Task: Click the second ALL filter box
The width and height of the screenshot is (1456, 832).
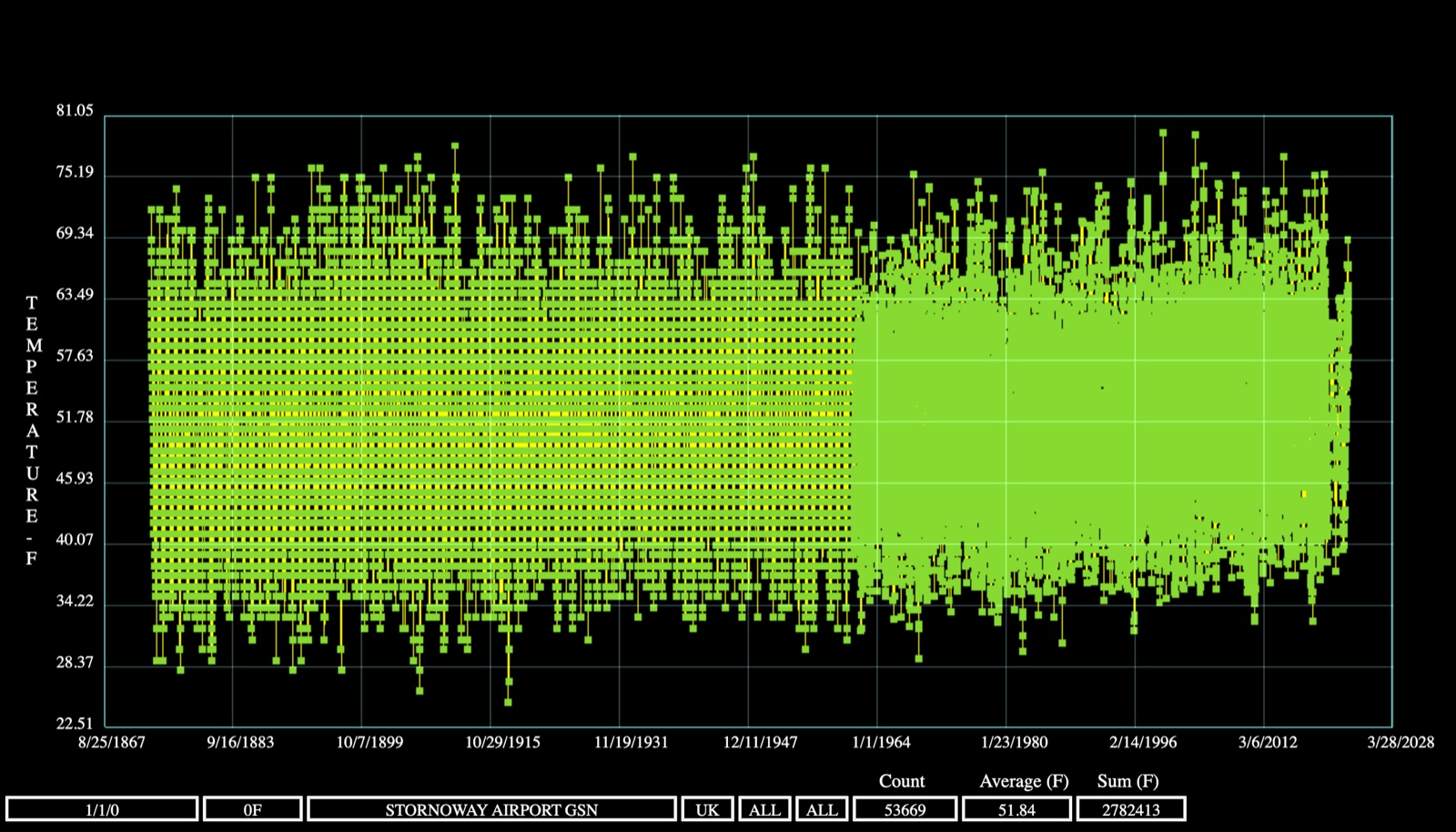Action: pyautogui.click(x=822, y=809)
